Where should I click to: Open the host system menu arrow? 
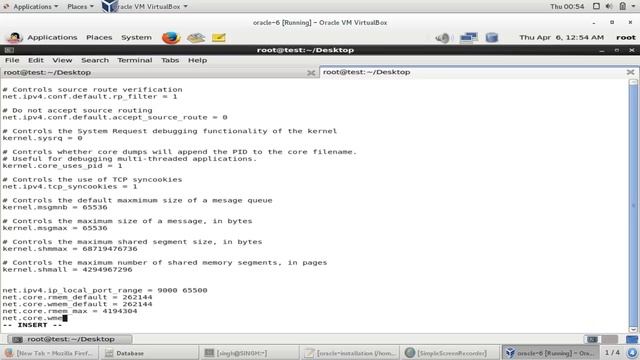pyautogui.click(x=634, y=7)
